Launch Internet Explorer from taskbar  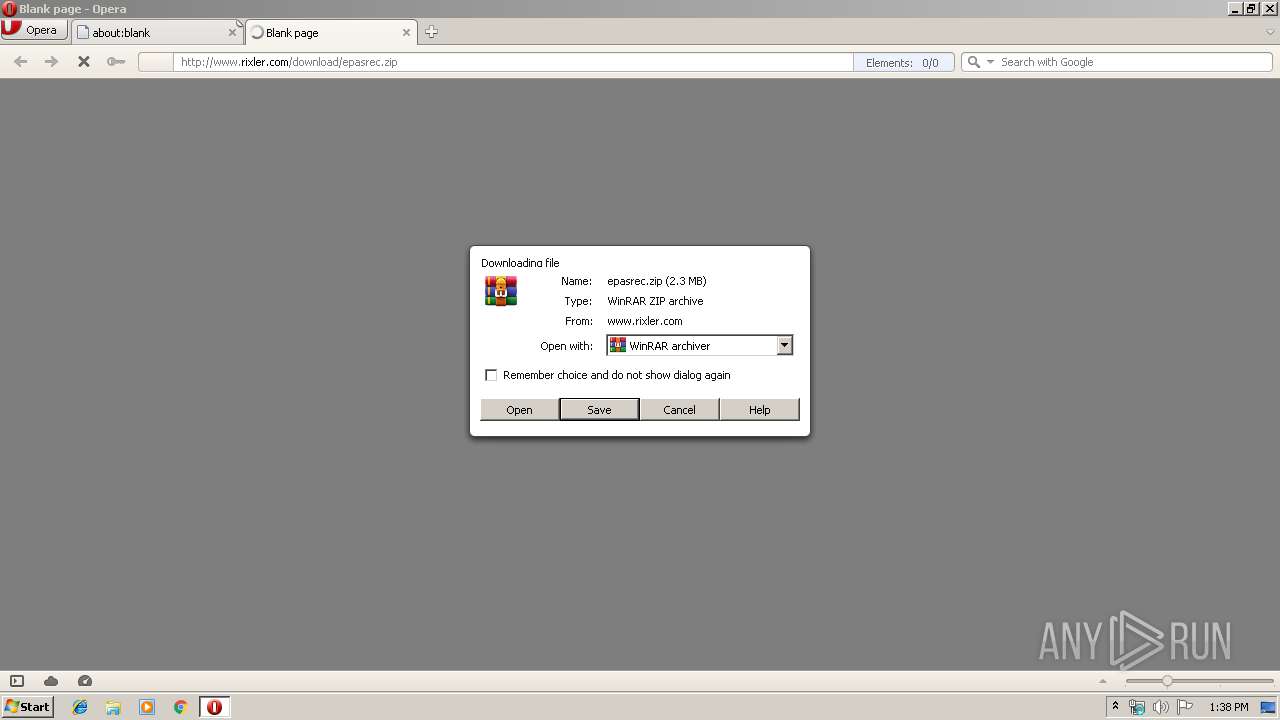80,707
